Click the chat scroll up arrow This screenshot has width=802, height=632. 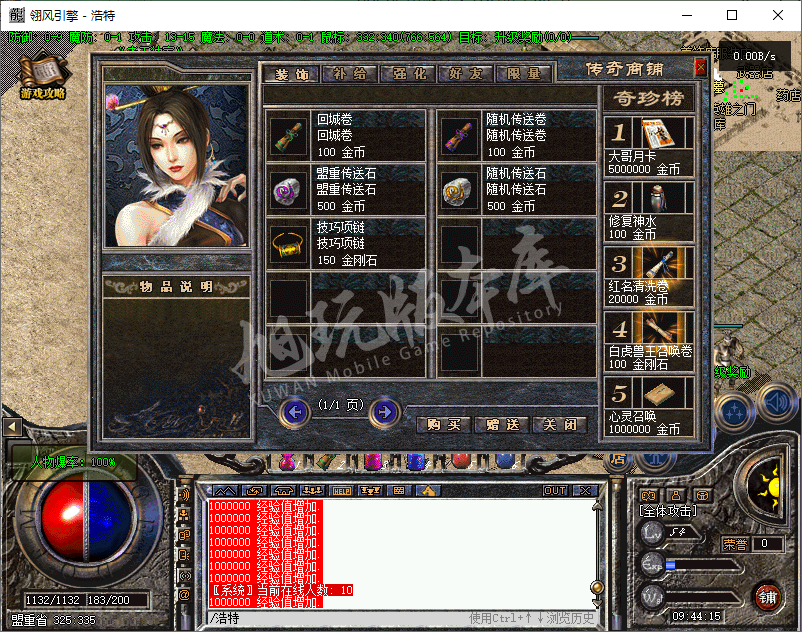coord(596,506)
